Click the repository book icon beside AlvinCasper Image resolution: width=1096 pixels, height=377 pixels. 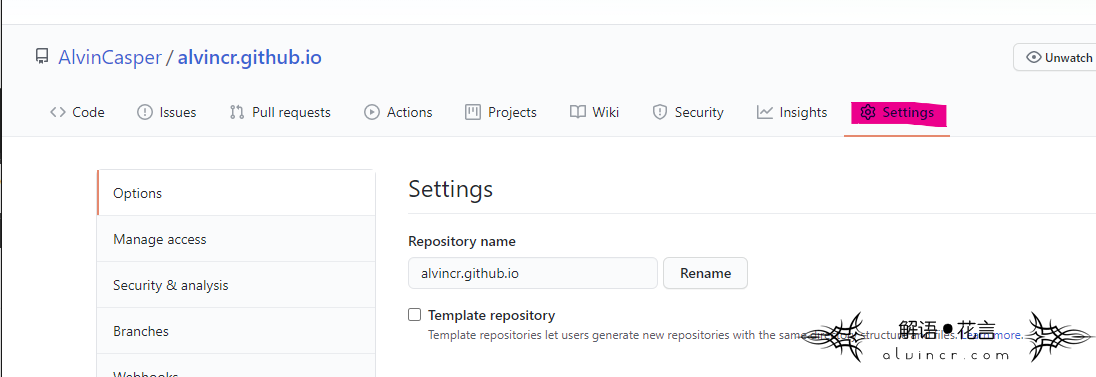pyautogui.click(x=42, y=57)
